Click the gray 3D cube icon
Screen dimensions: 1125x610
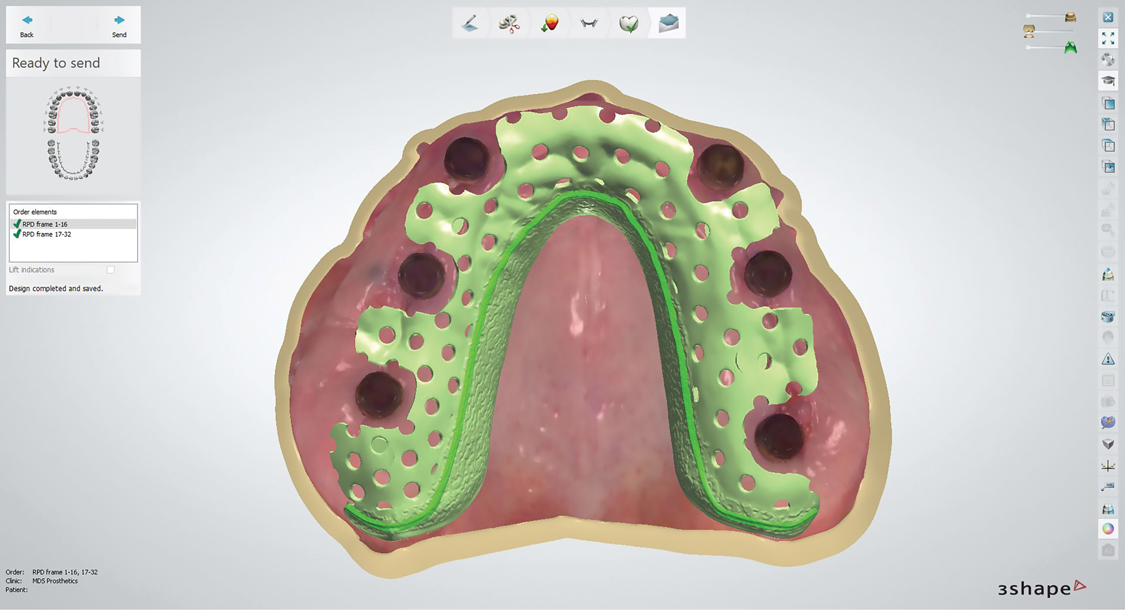coord(1108,444)
